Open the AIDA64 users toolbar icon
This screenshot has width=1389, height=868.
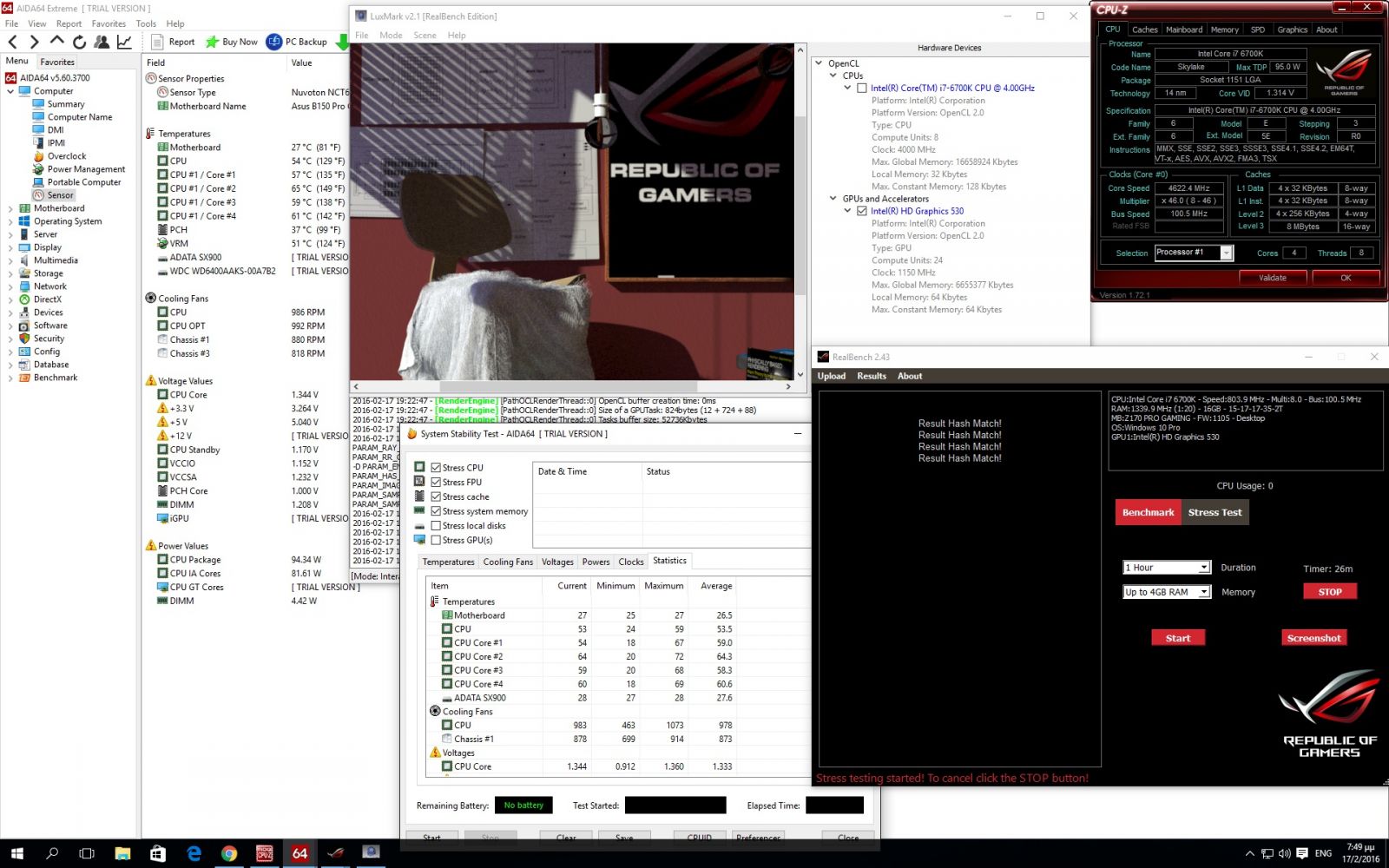click(102, 42)
